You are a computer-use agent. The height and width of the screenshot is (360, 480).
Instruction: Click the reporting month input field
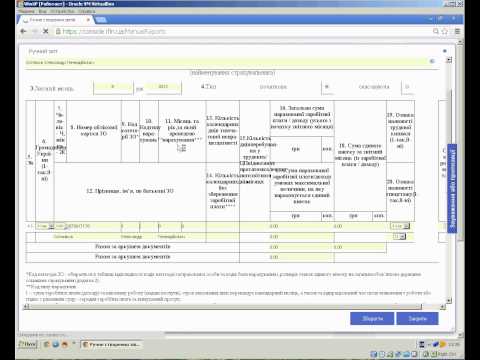pyautogui.click(x=113, y=87)
